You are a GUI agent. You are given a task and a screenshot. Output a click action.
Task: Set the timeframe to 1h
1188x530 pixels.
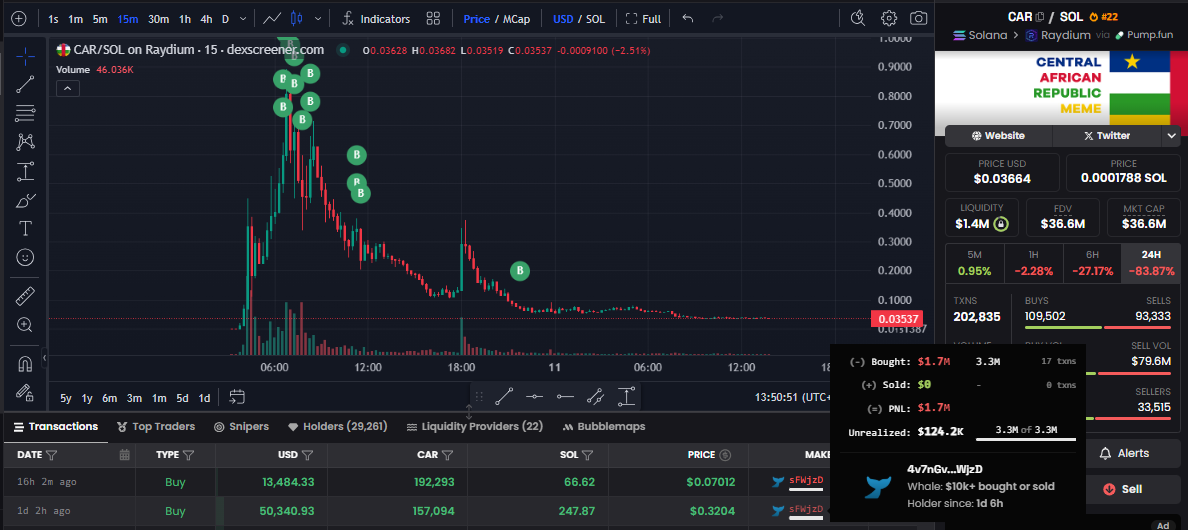[x=185, y=19]
